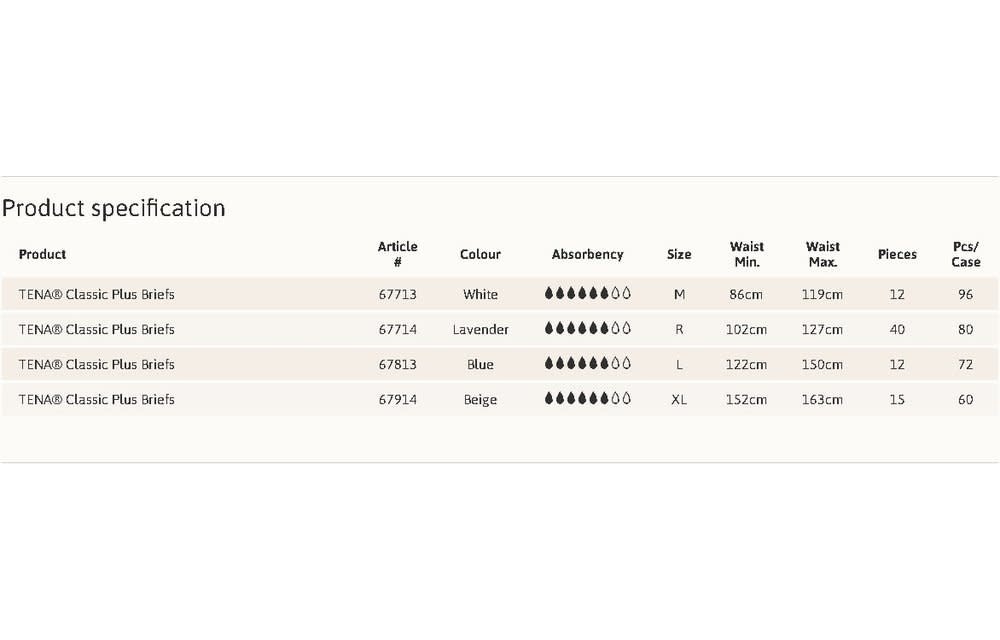
Task: Click the absorbency droplets in the Beige row
Action: (587, 399)
